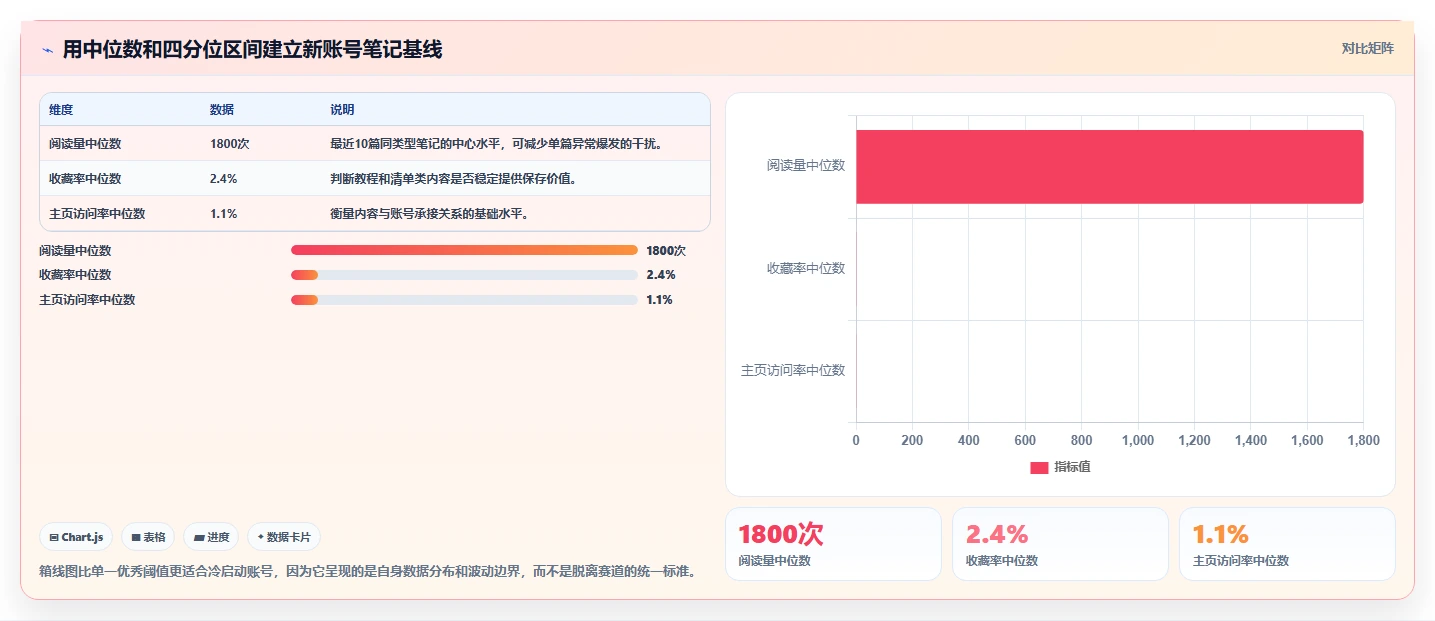Click footer note starting 箱线图比单一优秀阈值

tap(368, 572)
